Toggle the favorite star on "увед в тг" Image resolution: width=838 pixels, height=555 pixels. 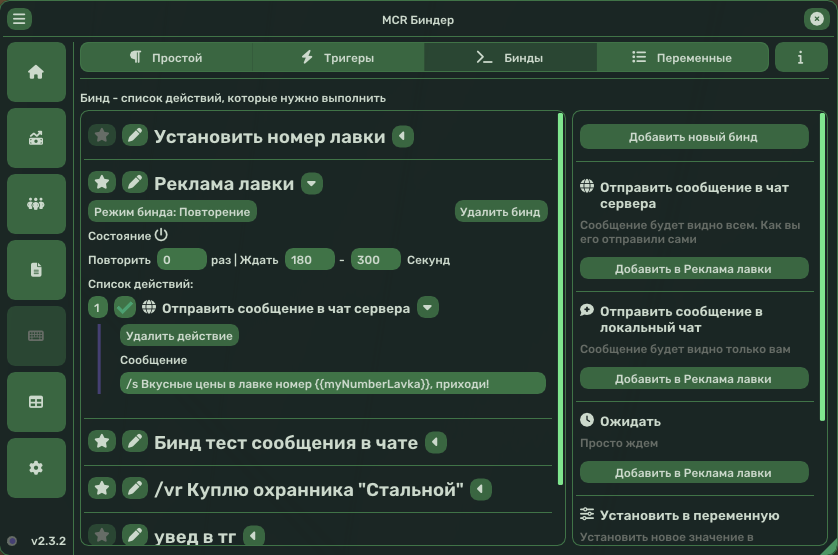point(102,535)
